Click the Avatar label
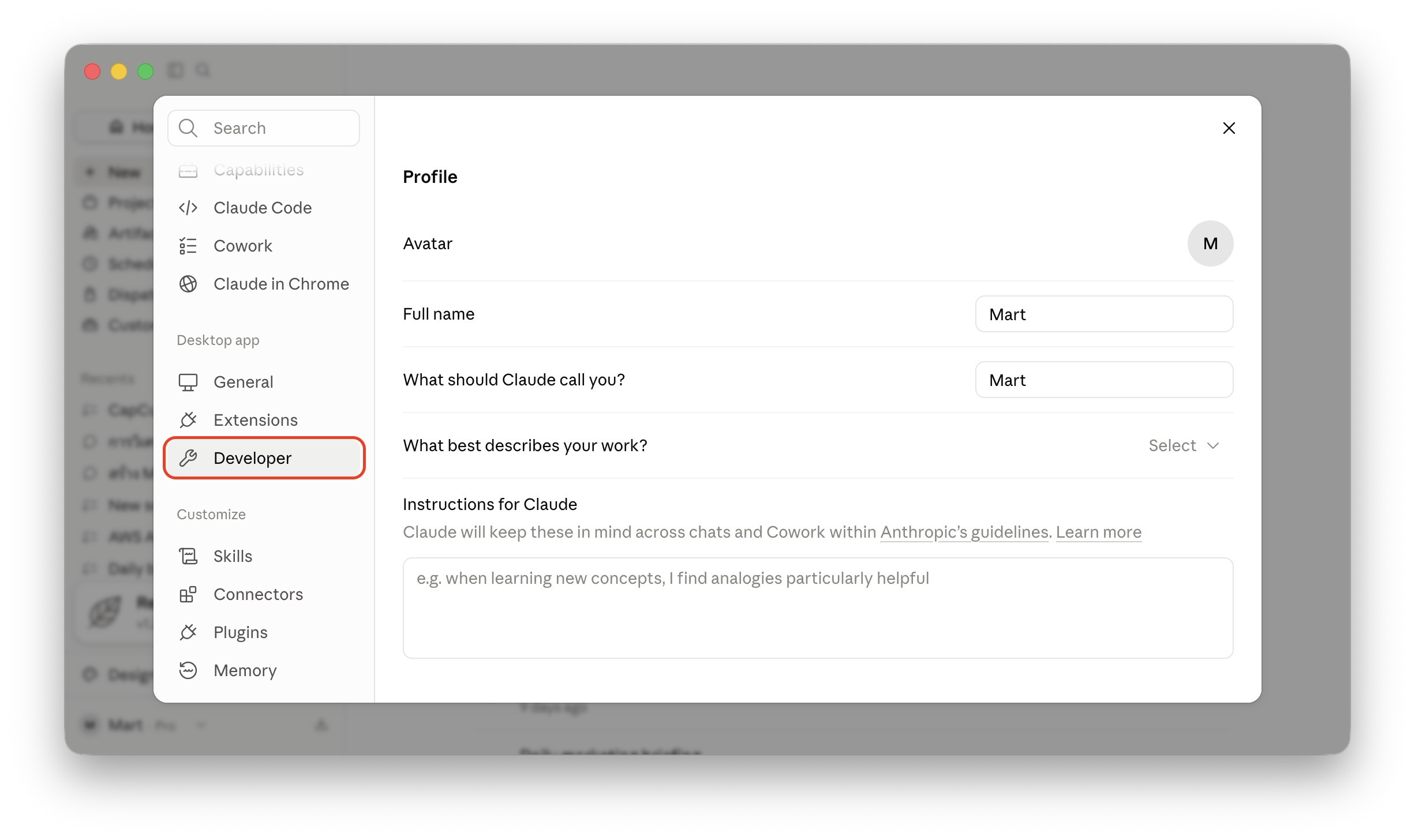The height and width of the screenshot is (840, 1415). 428,243
